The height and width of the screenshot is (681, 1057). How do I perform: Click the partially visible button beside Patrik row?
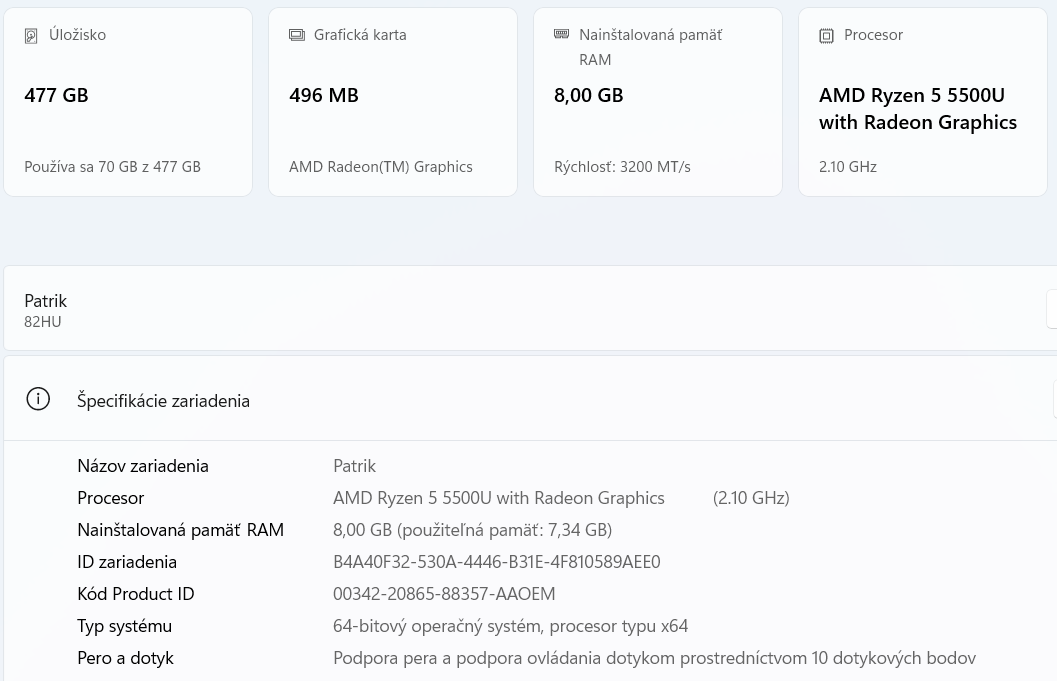click(1053, 309)
